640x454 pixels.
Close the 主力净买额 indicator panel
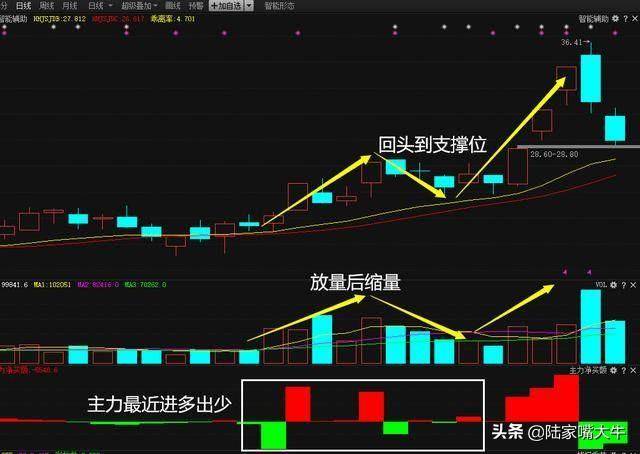pyautogui.click(x=633, y=370)
